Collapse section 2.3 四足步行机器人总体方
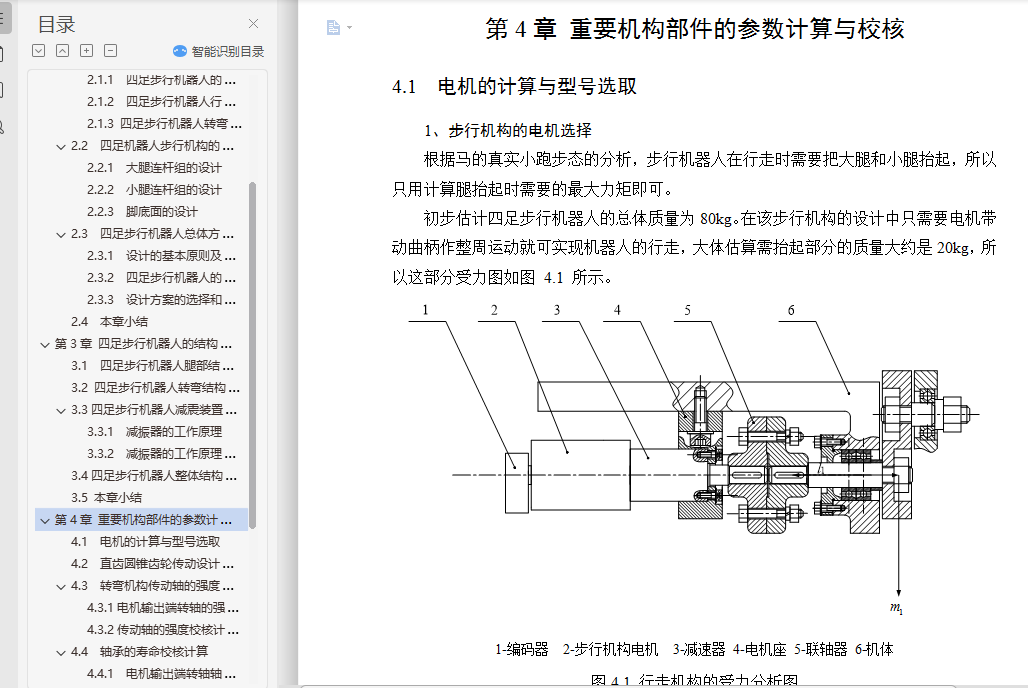 point(61,234)
